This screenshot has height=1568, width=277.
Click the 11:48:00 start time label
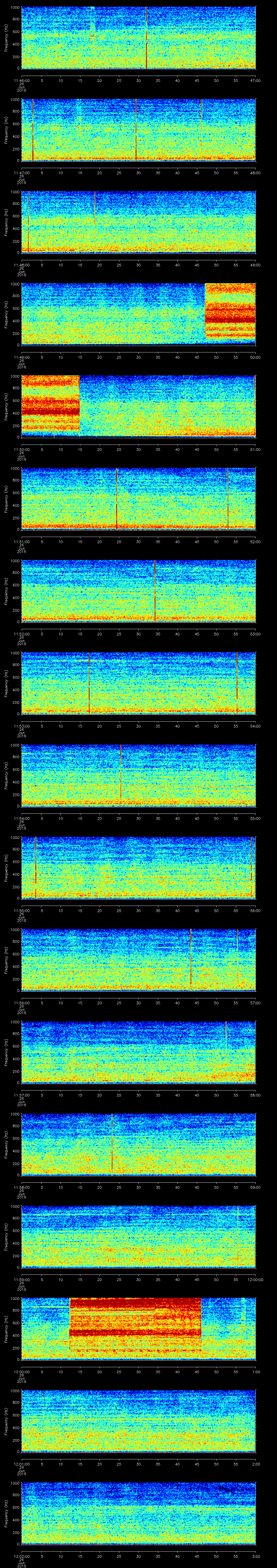click(x=21, y=265)
